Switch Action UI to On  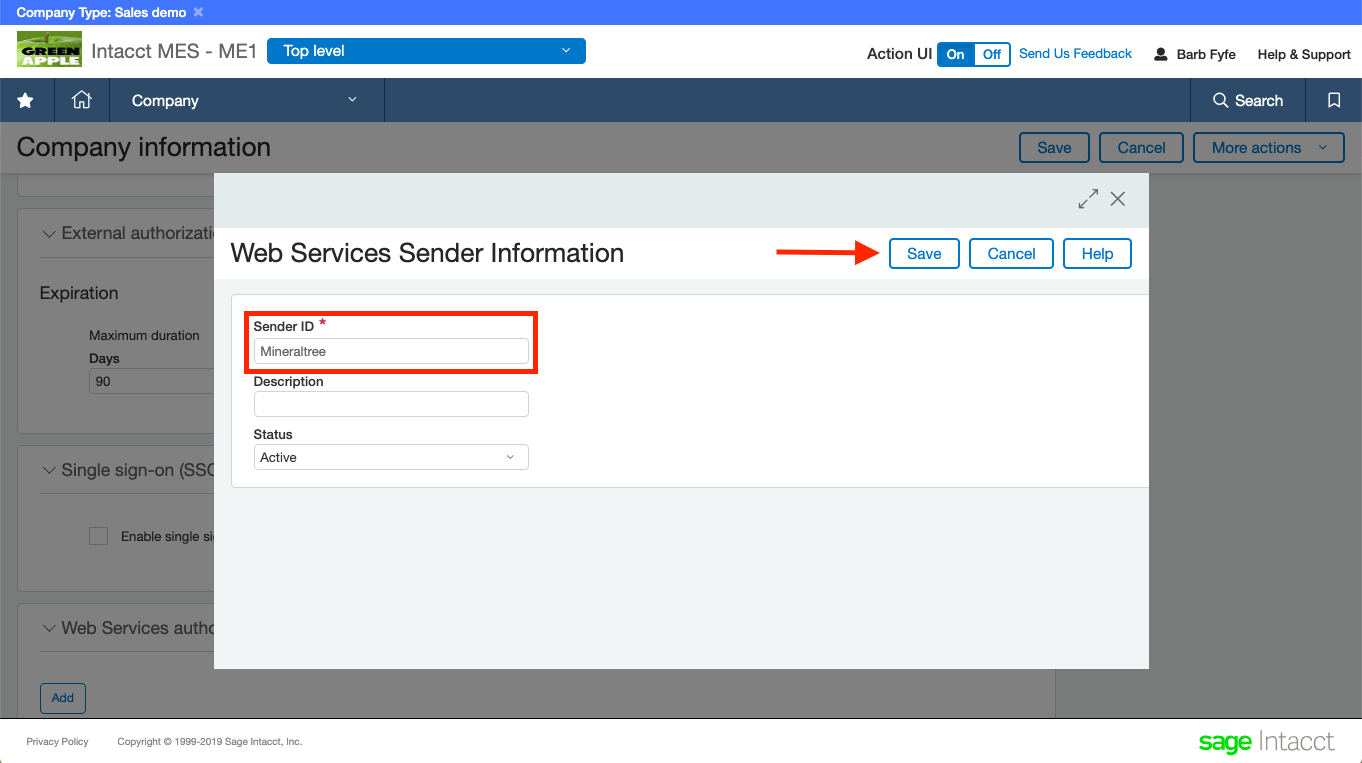[x=956, y=54]
